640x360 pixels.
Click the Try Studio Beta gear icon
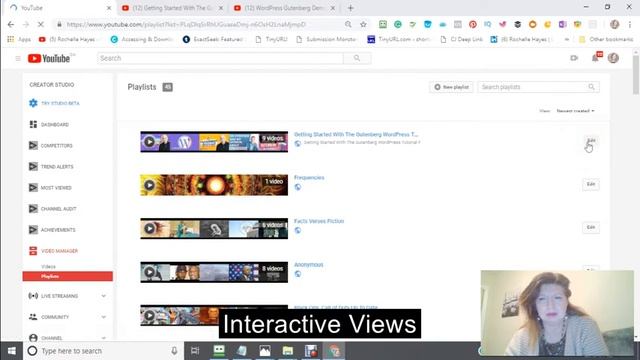pyautogui.click(x=33, y=103)
